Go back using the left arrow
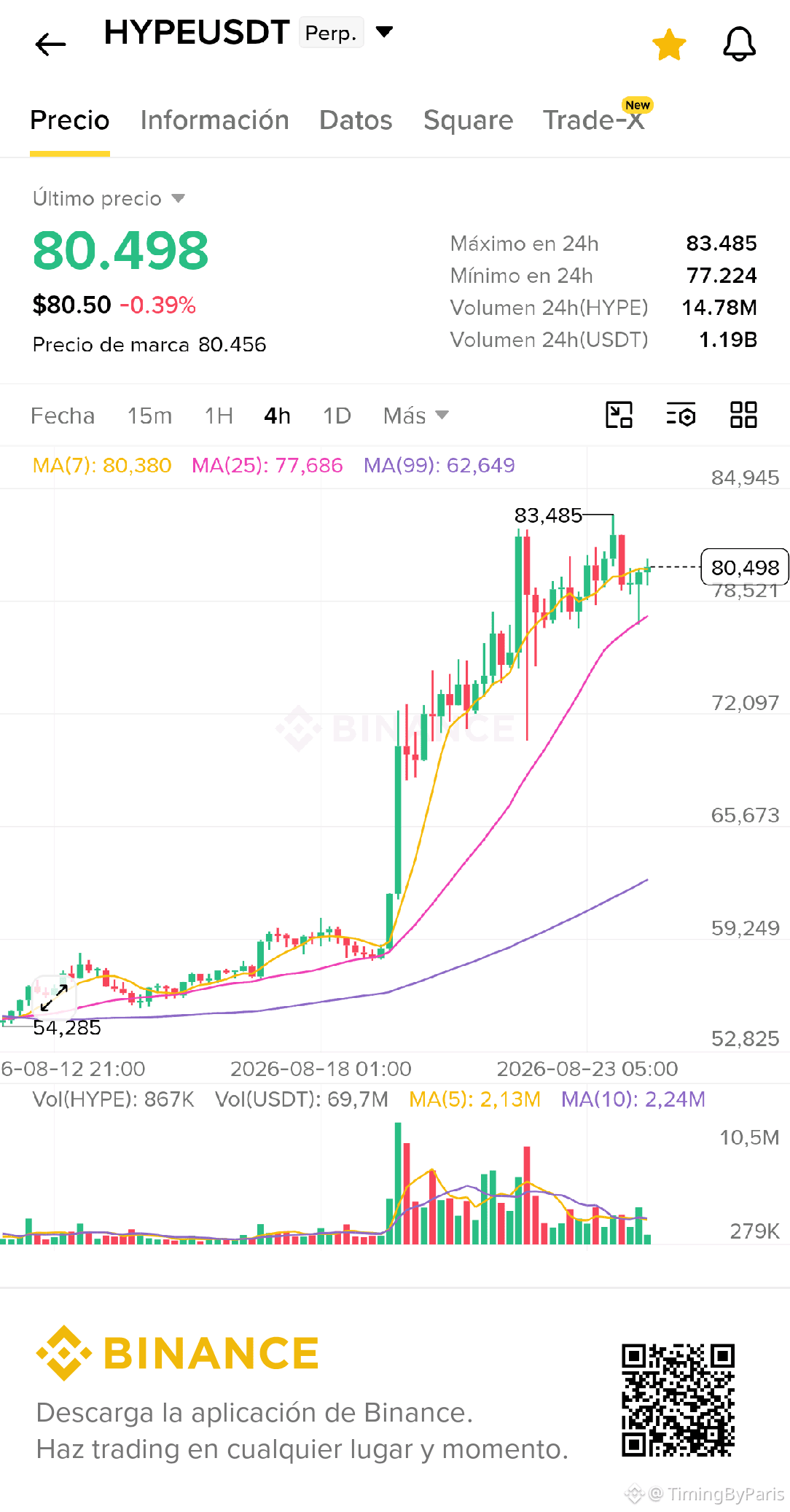Viewport: 790px width, 1512px height. (x=50, y=44)
